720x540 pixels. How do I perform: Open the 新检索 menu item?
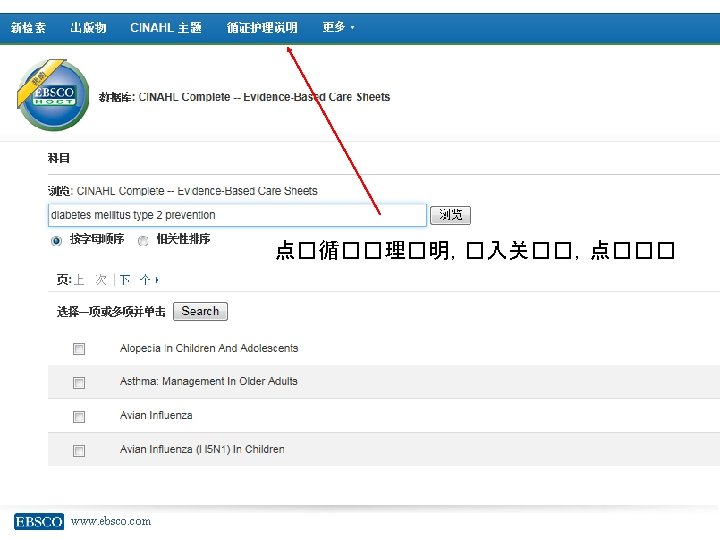(x=28, y=28)
